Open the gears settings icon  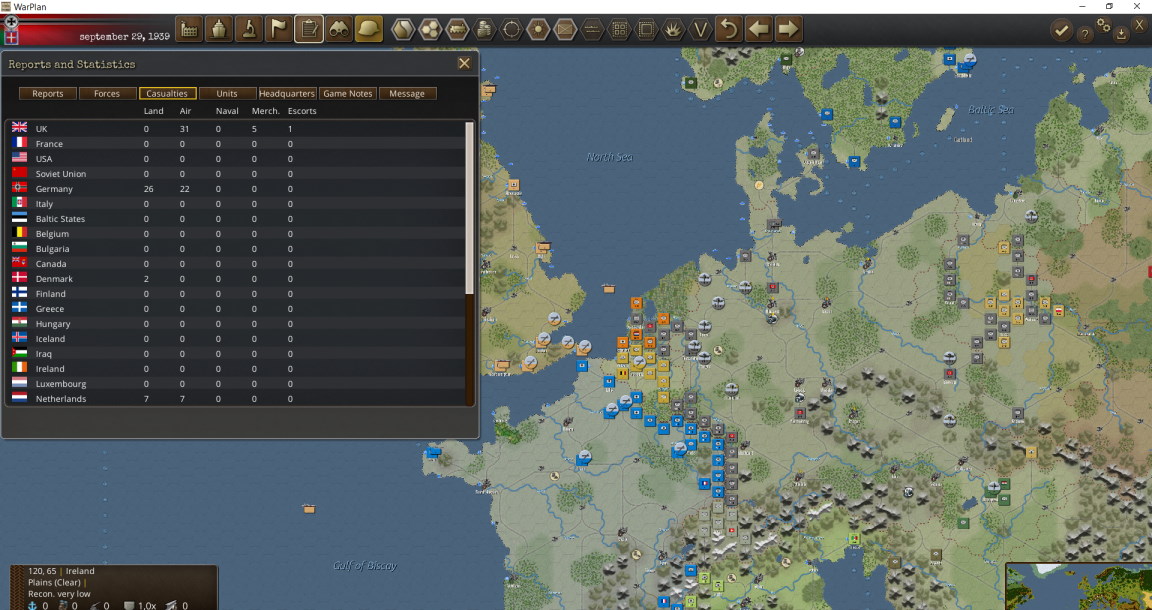[1103, 25]
